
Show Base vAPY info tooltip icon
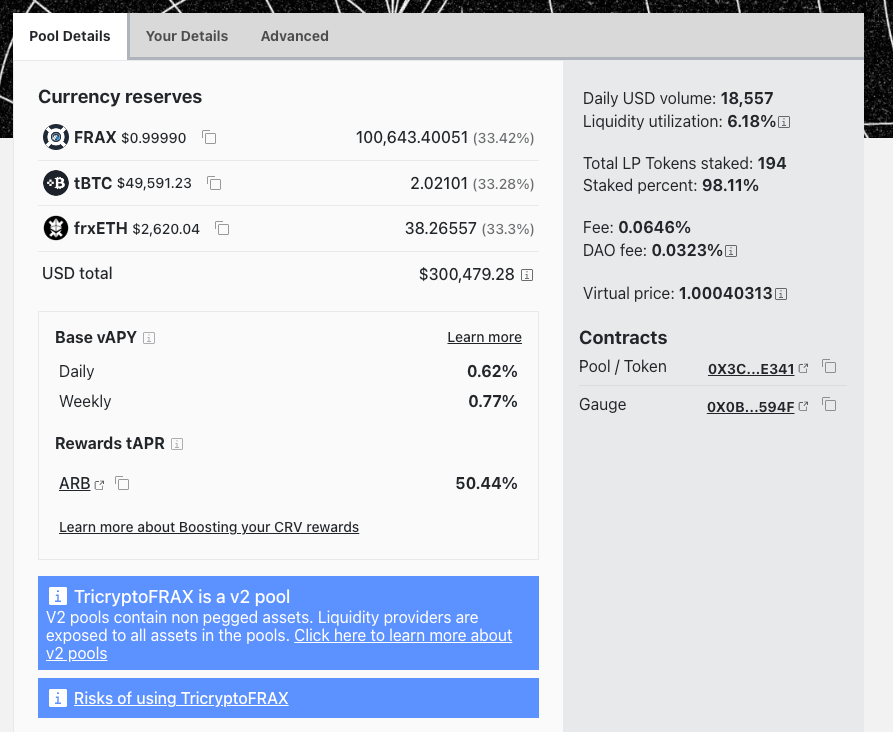149,338
